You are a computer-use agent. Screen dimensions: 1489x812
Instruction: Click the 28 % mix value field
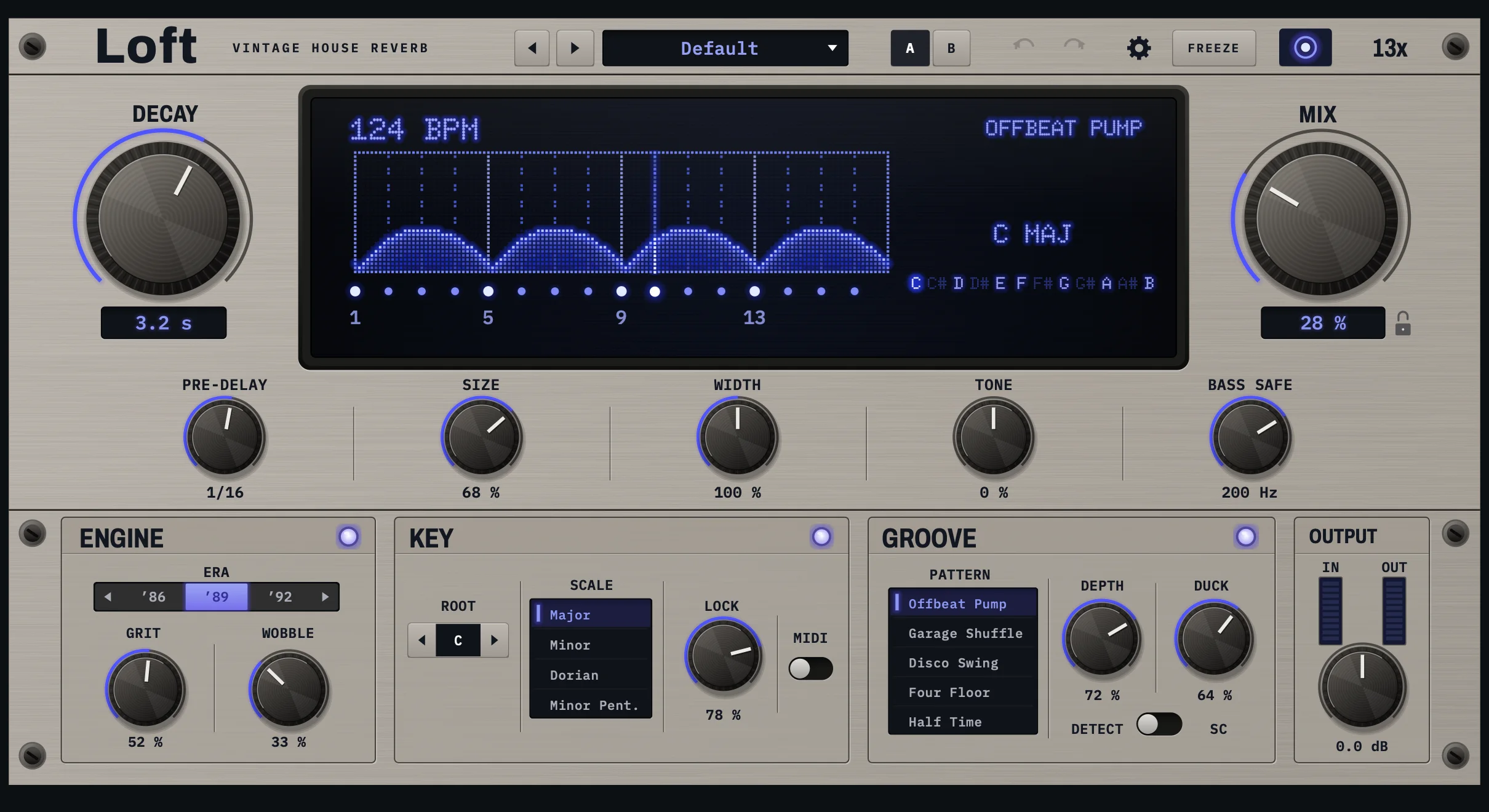pos(1323,323)
